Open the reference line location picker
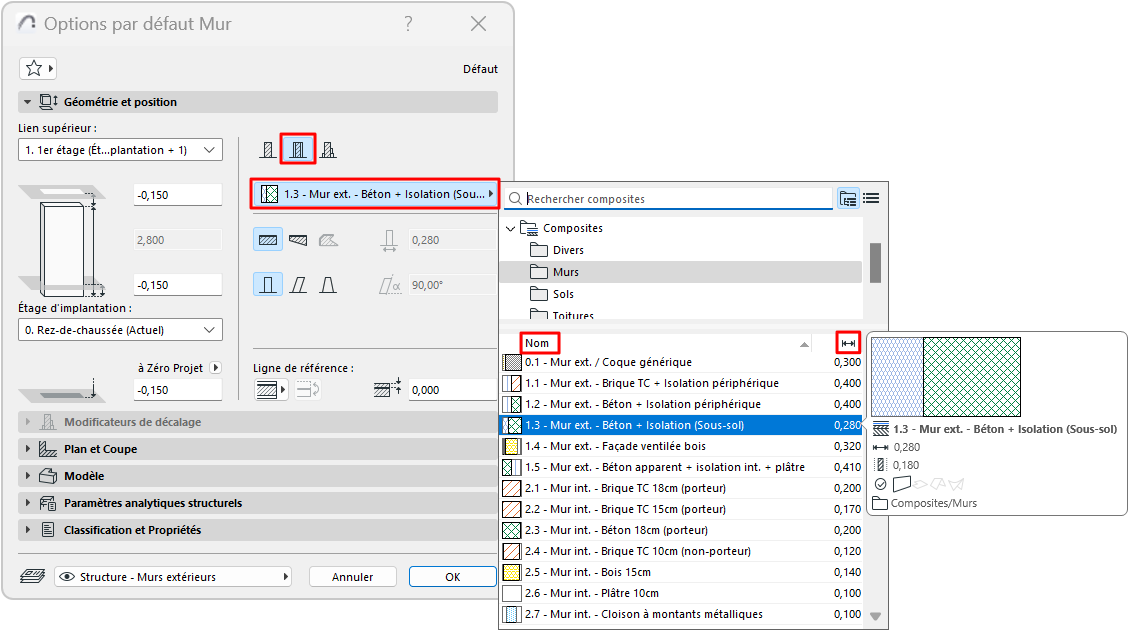The height and width of the screenshot is (631, 1129). (271, 390)
